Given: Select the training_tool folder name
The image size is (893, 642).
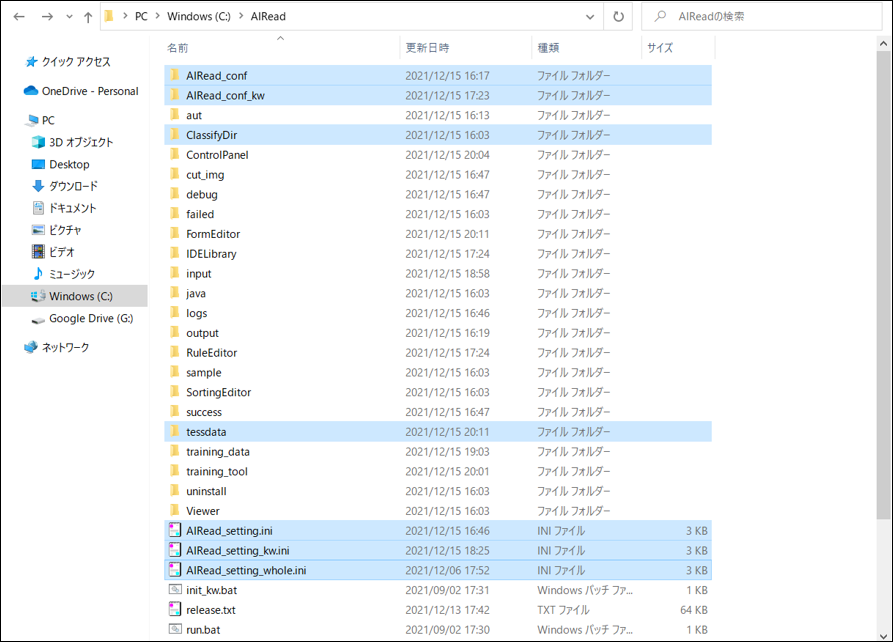Looking at the screenshot, I should tap(216, 472).
